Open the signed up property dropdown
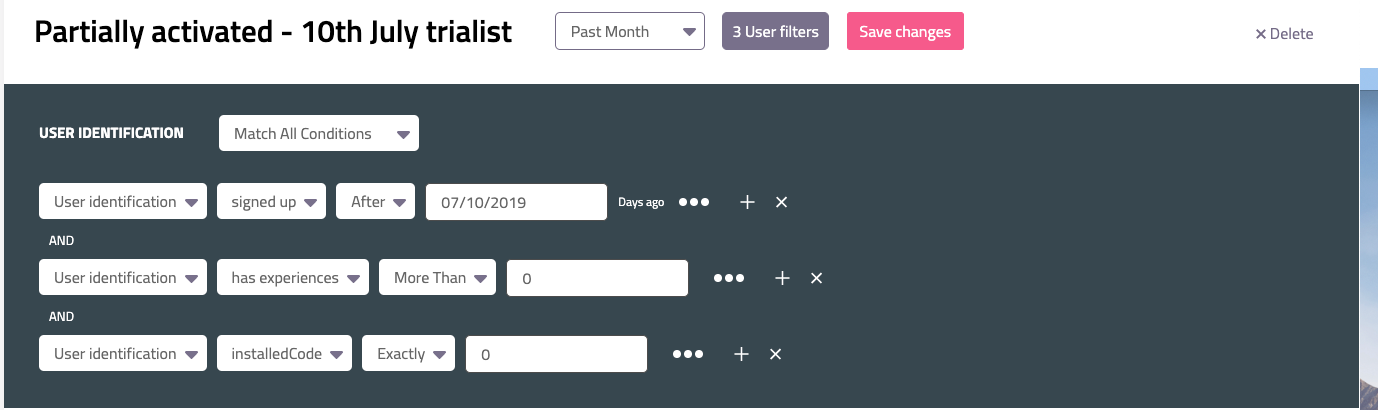 coord(272,202)
